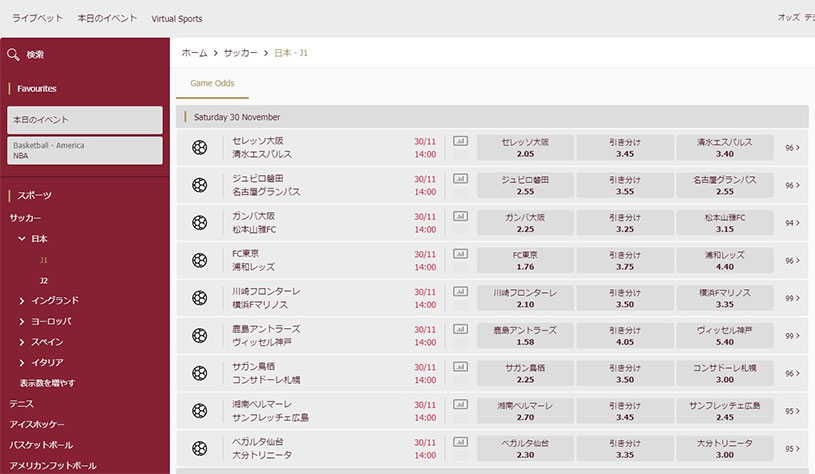
Task: Open statistics icon for FC東京 match
Action: pyautogui.click(x=461, y=254)
